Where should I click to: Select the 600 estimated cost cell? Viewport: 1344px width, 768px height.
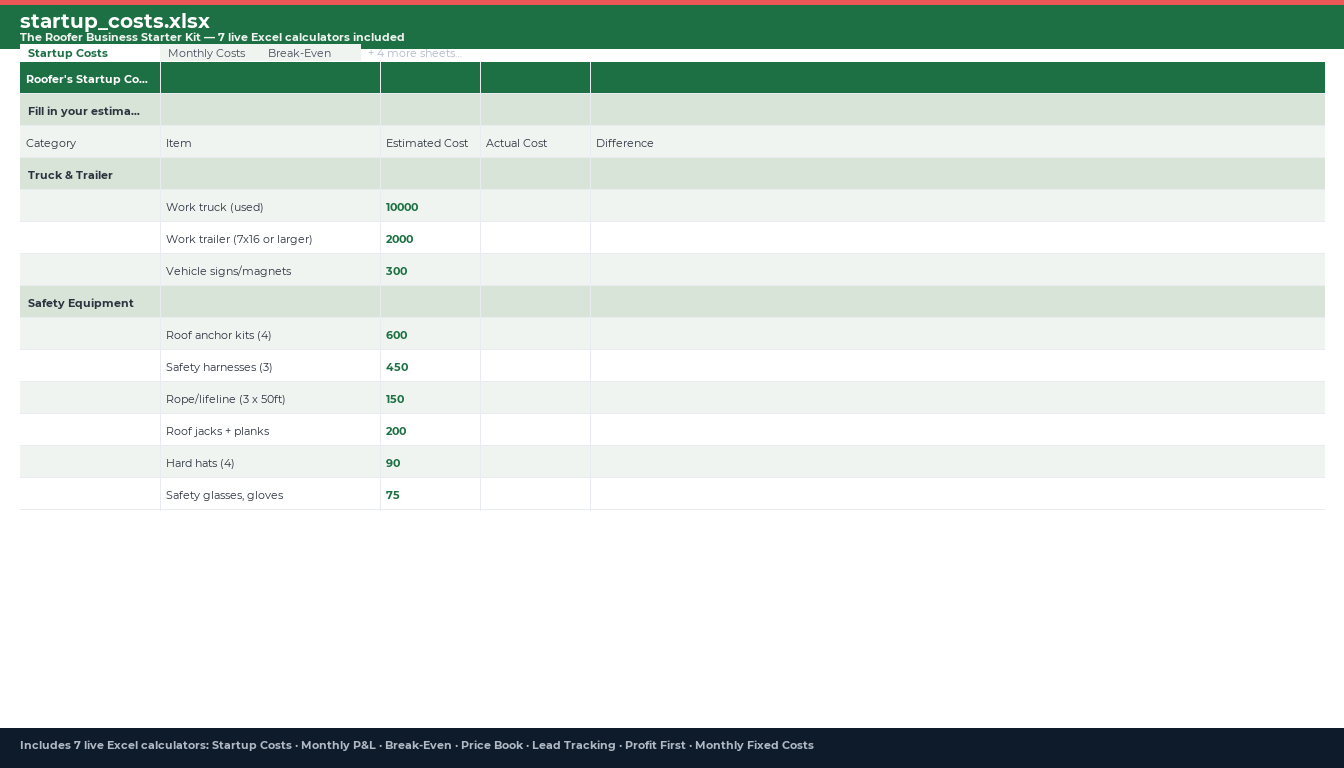(x=430, y=334)
